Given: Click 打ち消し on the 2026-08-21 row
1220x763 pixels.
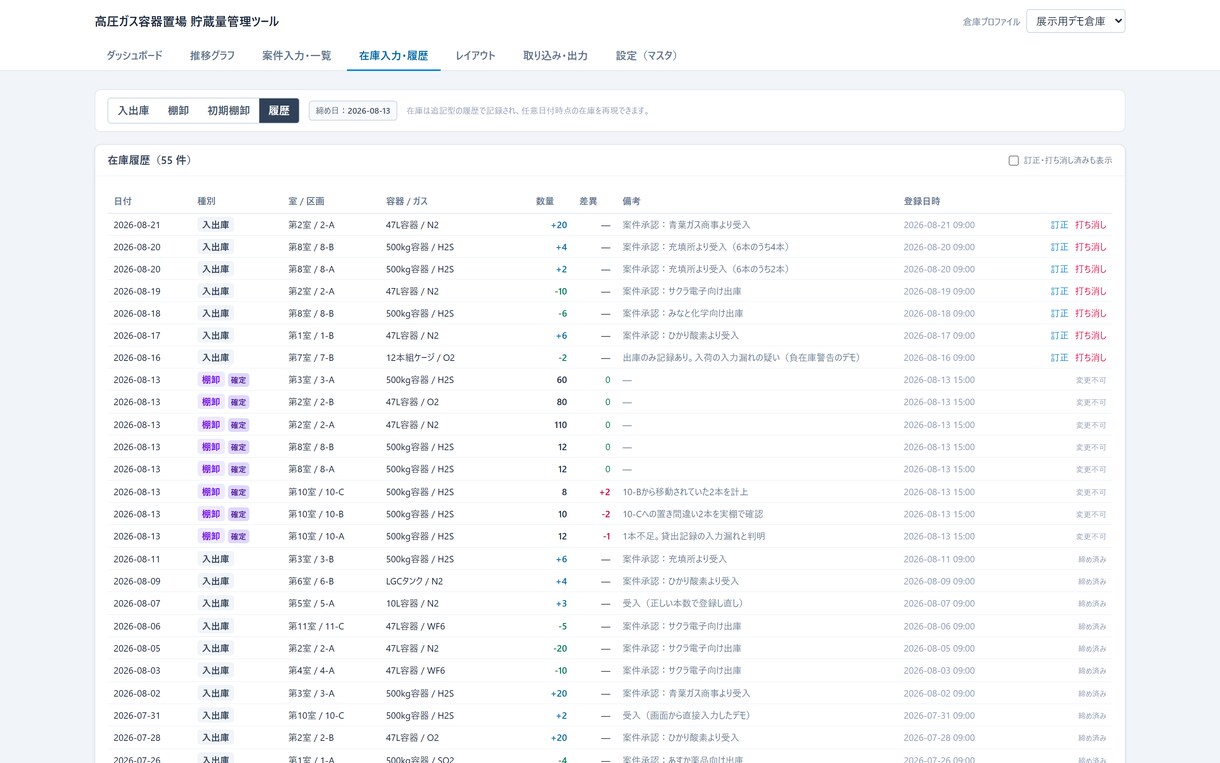Looking at the screenshot, I should 1091,225.
